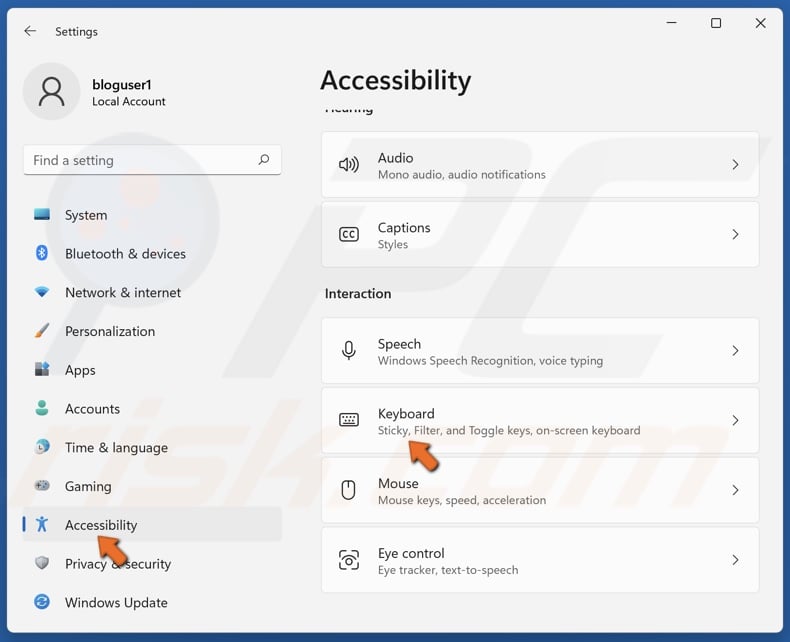Select Network & internet category
The image size is (790, 642).
[x=152, y=292]
